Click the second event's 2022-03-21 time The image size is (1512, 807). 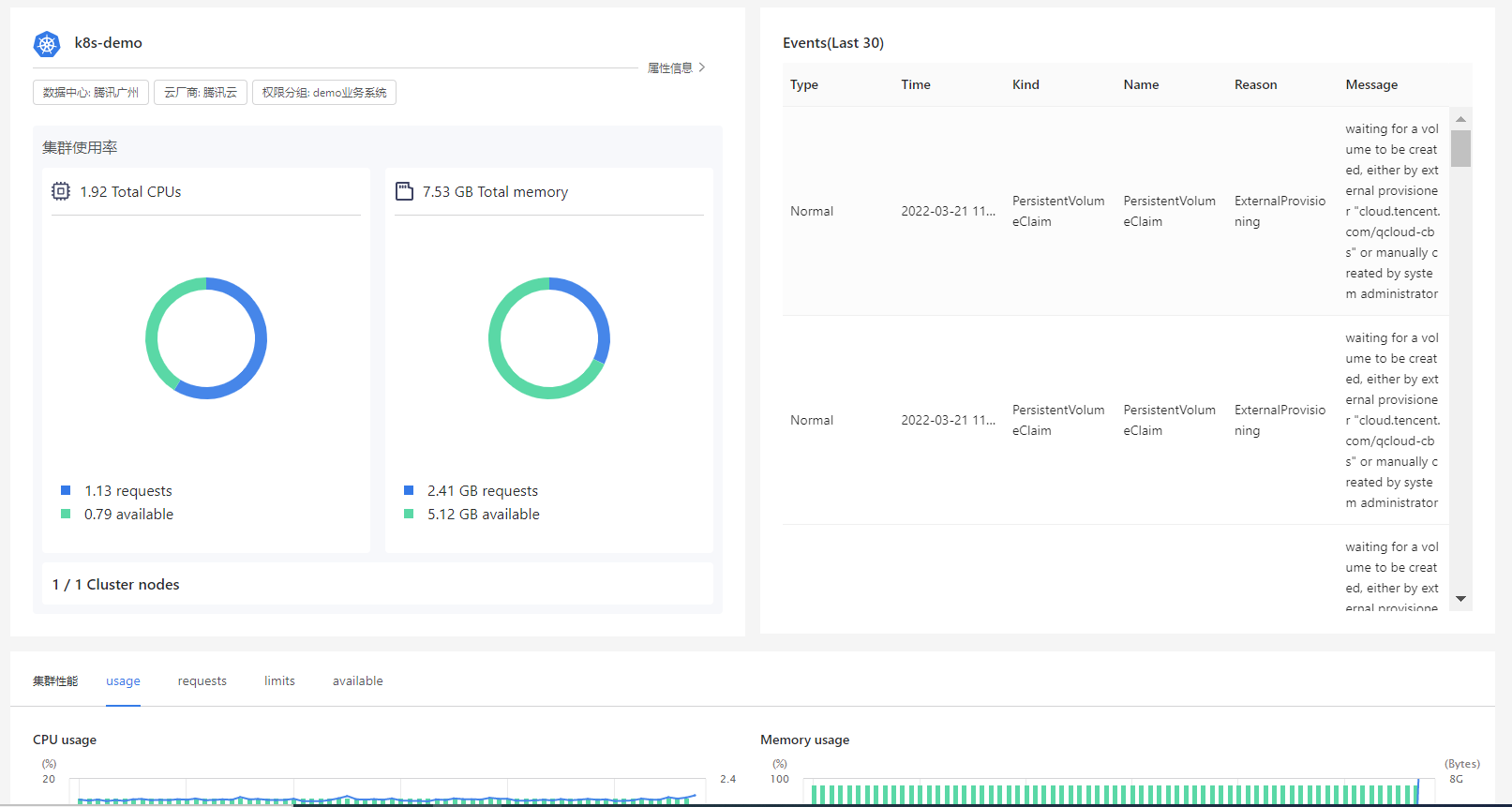[949, 420]
